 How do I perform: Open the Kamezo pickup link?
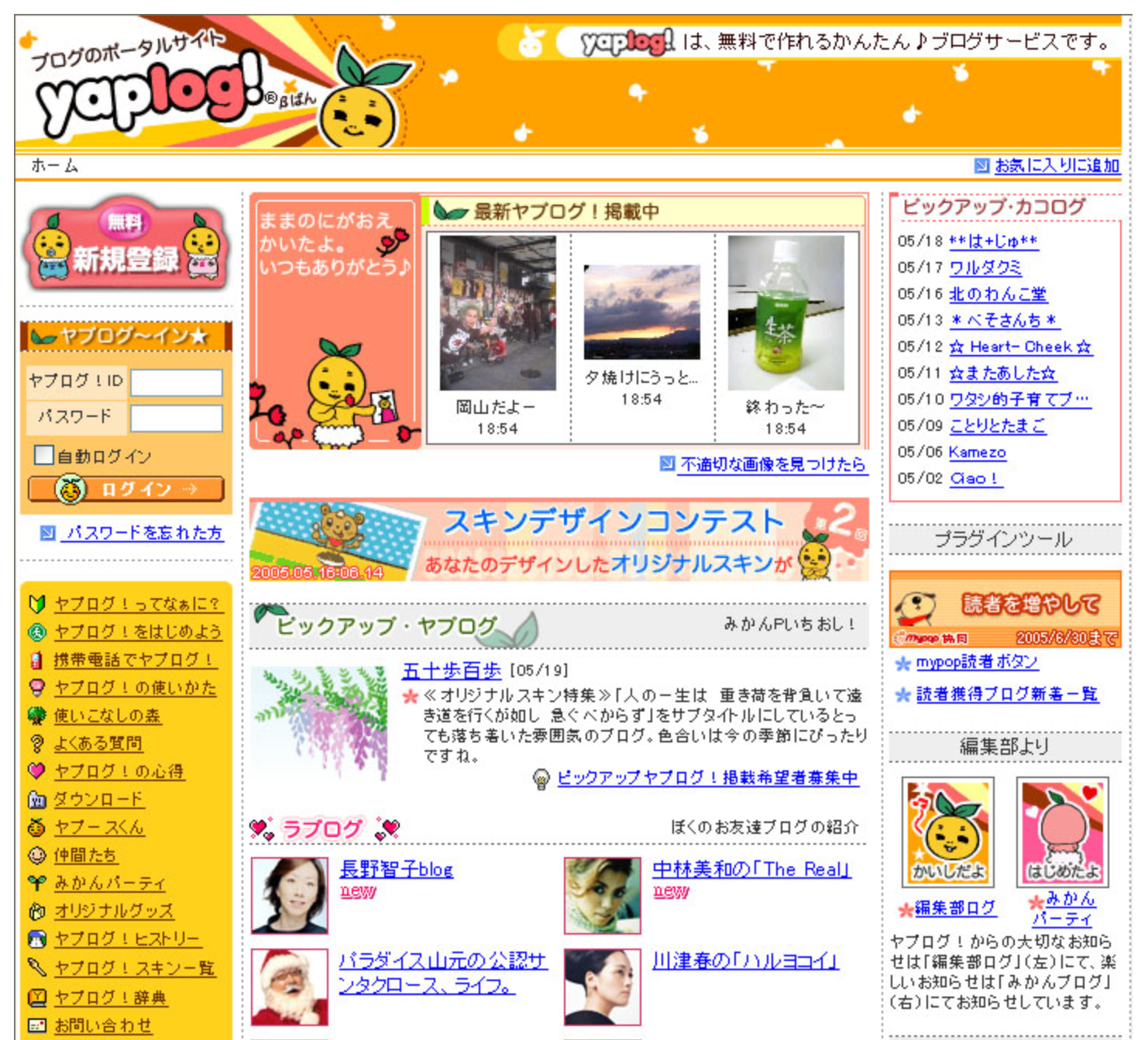coord(978,452)
